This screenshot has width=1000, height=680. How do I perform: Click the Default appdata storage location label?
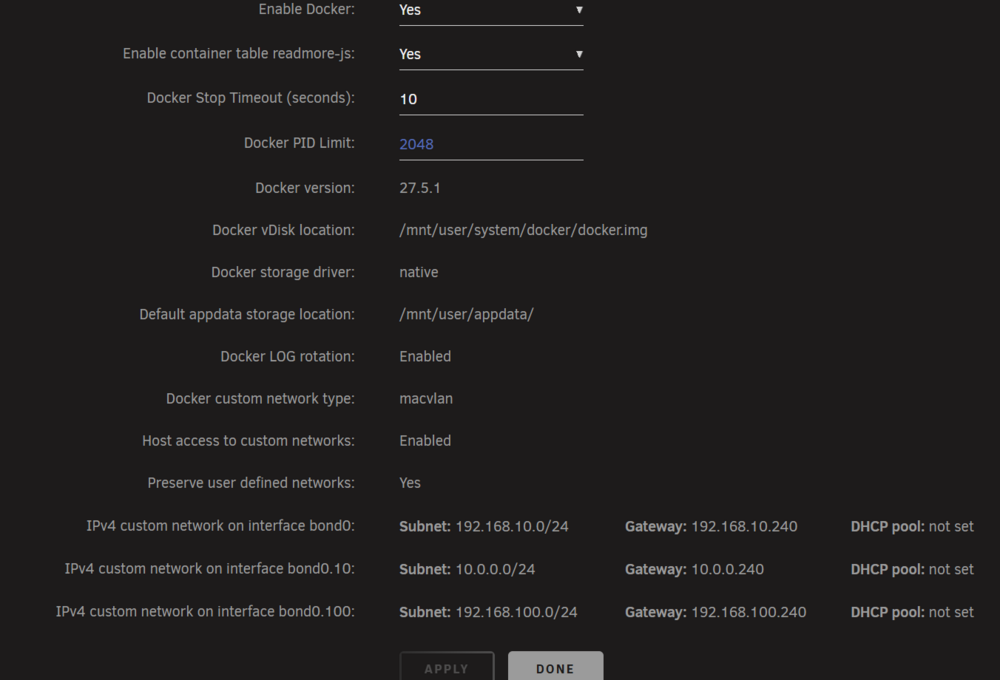click(247, 314)
